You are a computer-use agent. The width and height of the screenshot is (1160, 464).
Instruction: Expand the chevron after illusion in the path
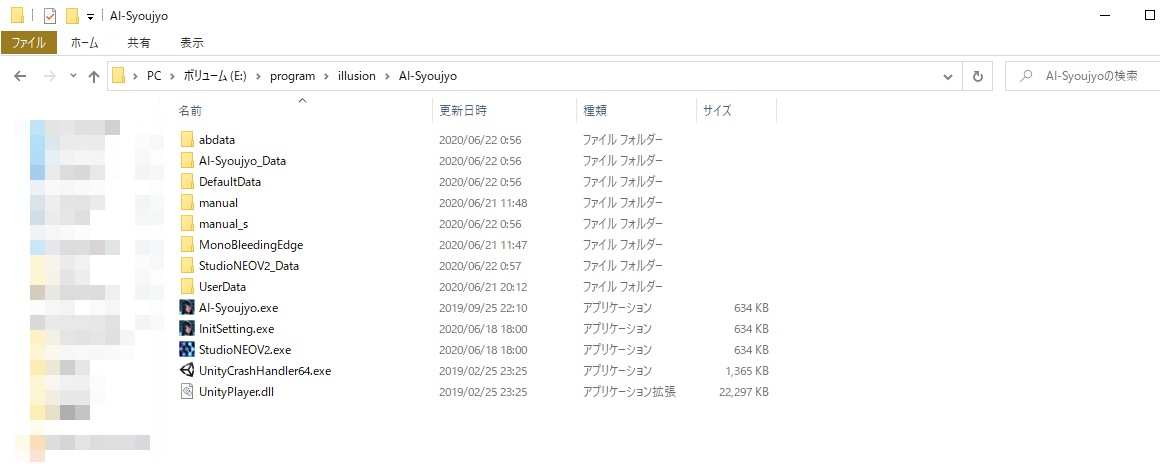pyautogui.click(x=387, y=75)
